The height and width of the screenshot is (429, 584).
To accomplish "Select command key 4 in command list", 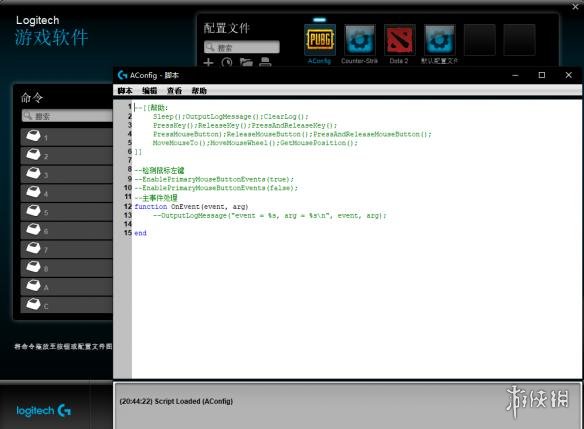I will coord(66,193).
